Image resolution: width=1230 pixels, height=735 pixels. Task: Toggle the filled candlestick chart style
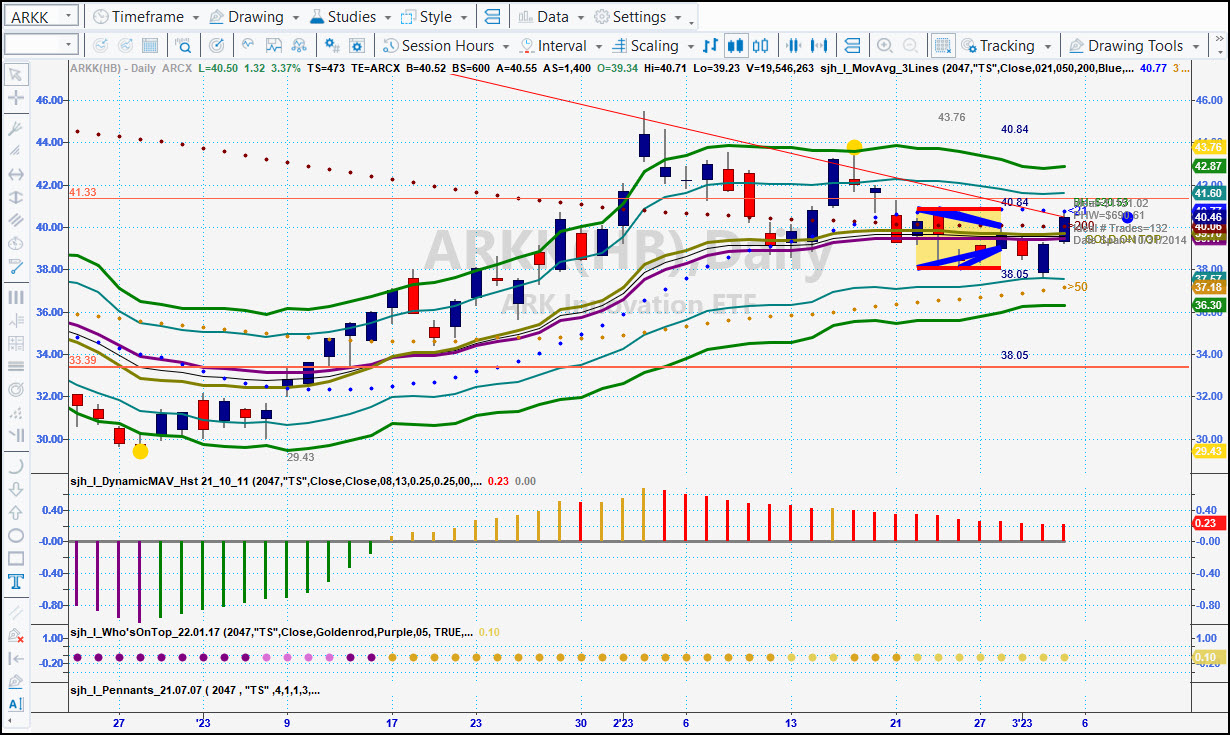(736, 46)
